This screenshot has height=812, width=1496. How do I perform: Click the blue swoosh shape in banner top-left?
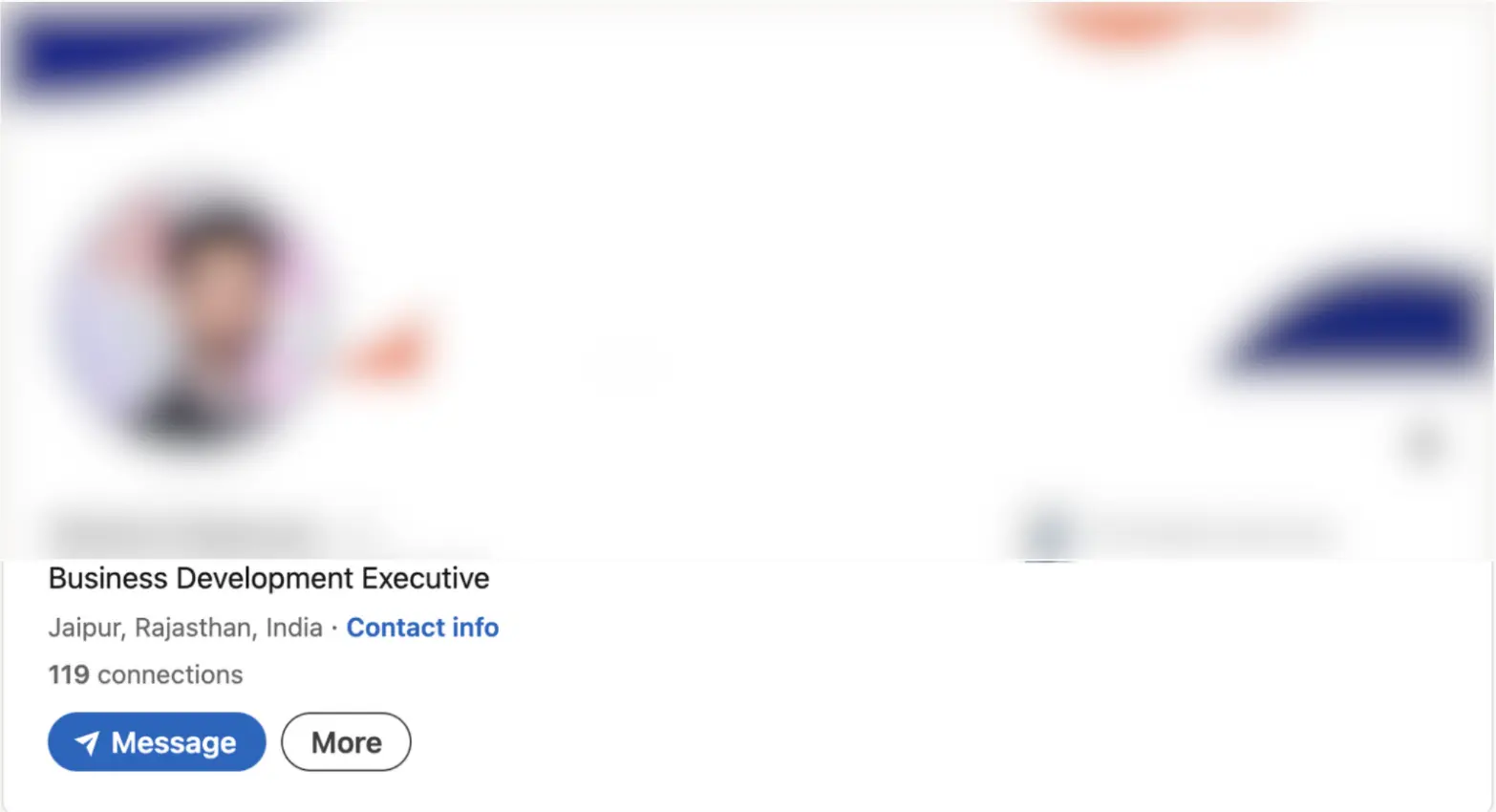tap(143, 53)
